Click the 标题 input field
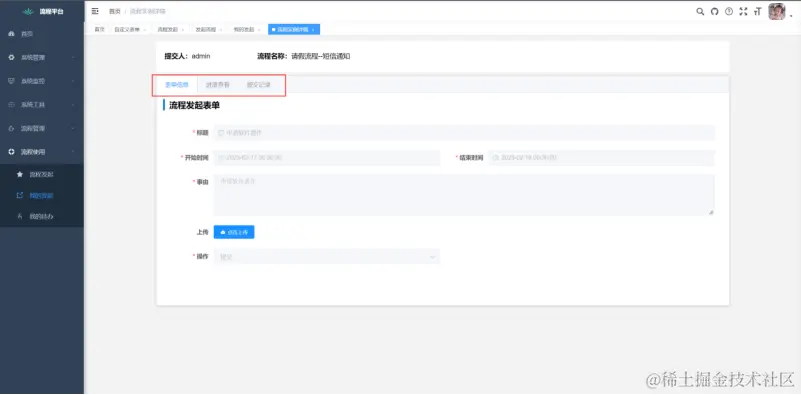The image size is (801, 395). click(464, 133)
